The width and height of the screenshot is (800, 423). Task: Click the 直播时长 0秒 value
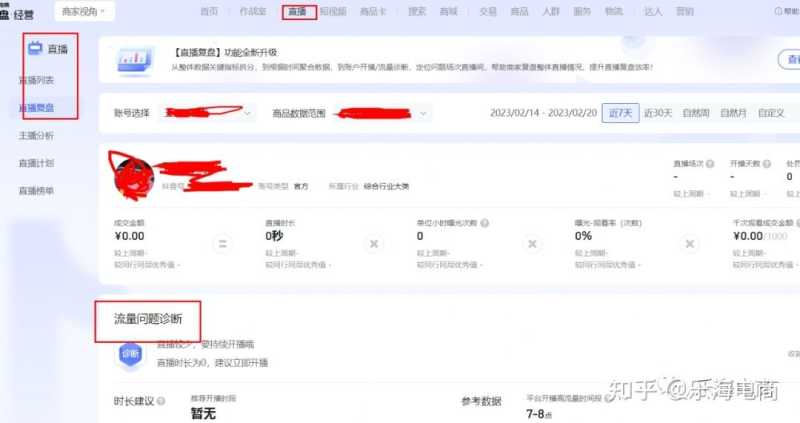pyautogui.click(x=274, y=236)
